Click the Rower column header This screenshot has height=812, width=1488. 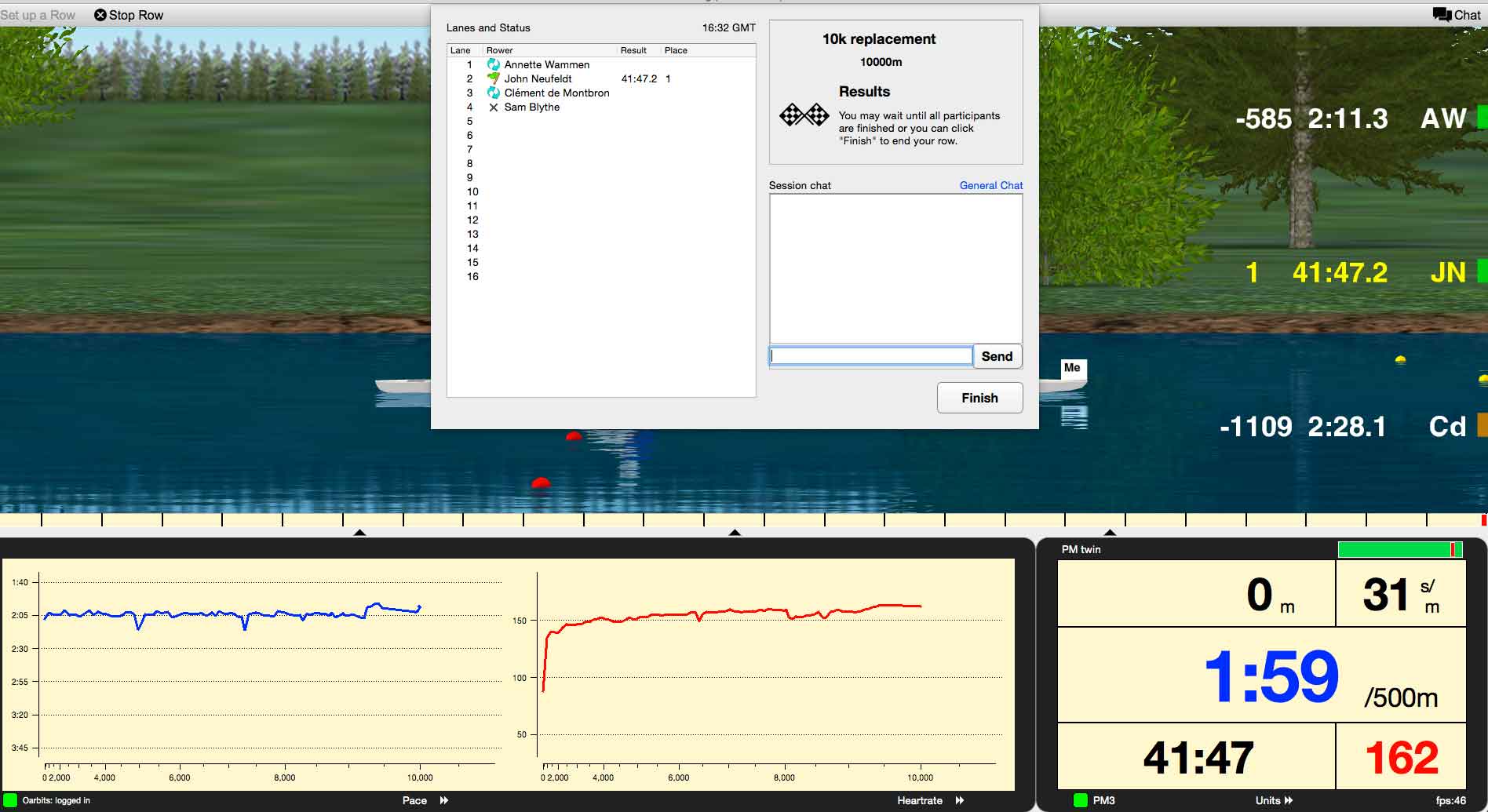click(499, 50)
